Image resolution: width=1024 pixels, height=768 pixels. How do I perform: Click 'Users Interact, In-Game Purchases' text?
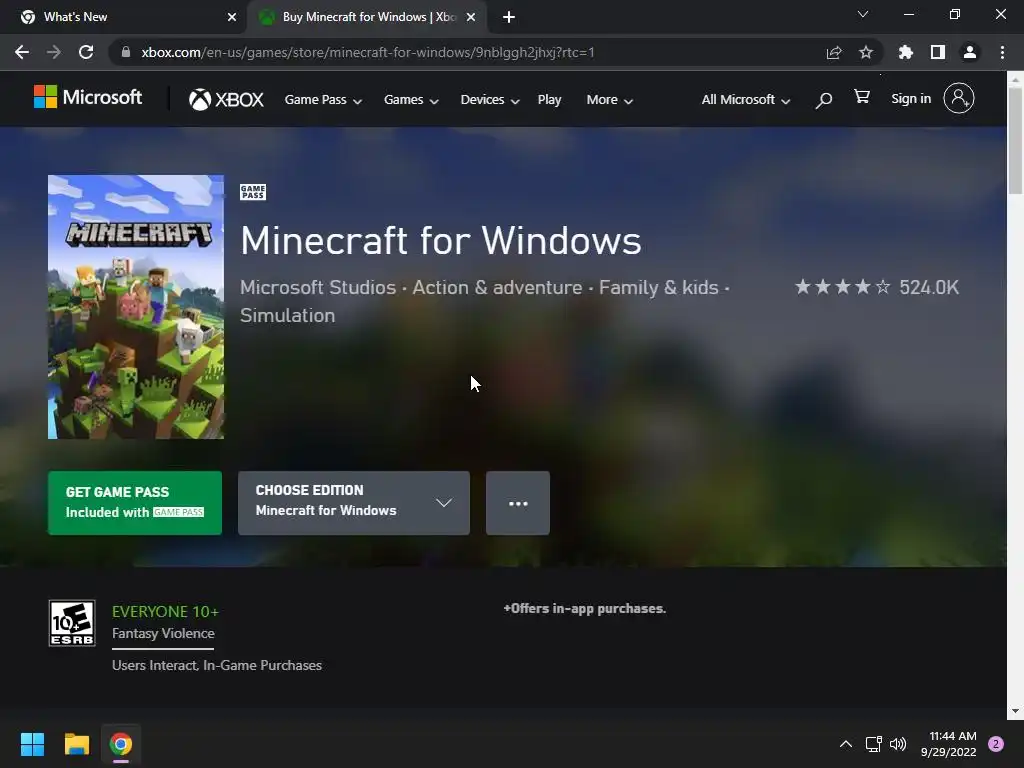217,665
